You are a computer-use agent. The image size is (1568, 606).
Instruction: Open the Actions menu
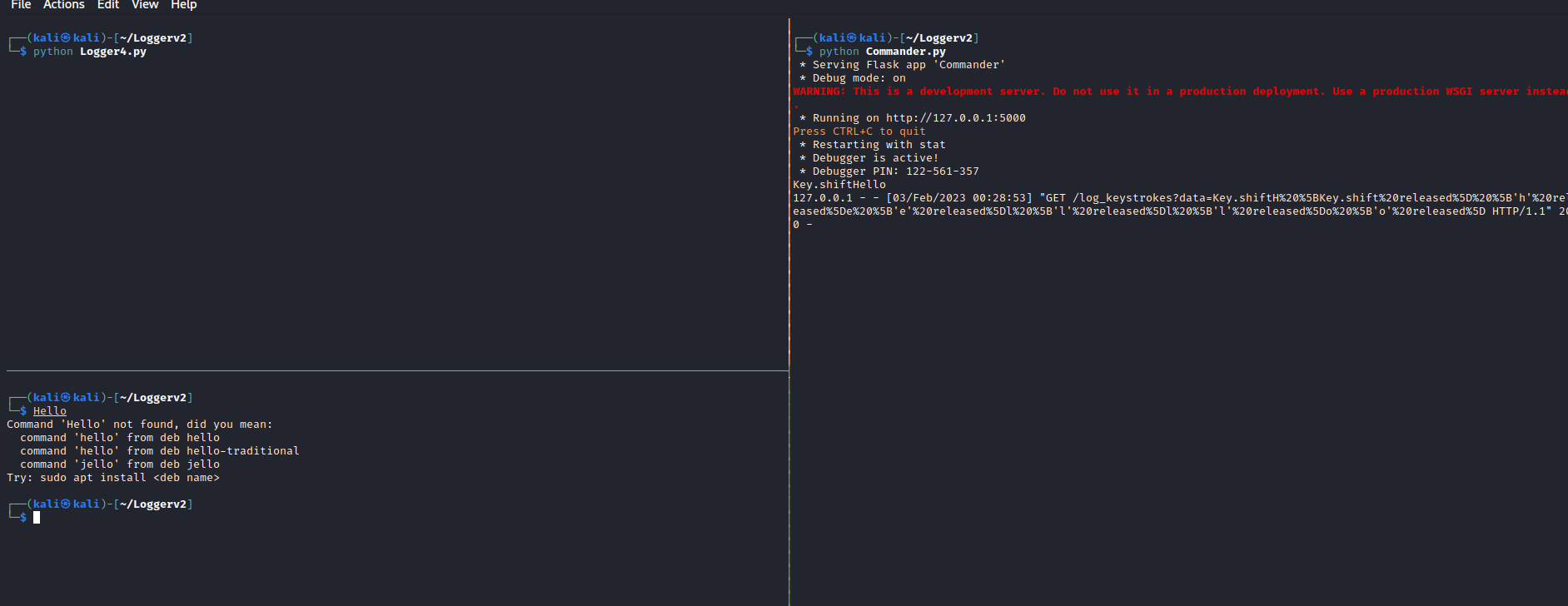coord(64,5)
